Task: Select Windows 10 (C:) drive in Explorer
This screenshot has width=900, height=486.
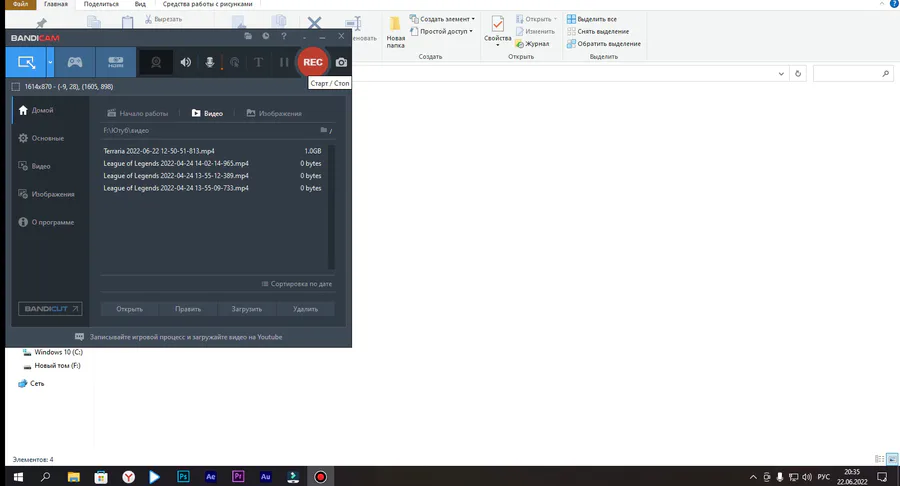Action: pos(53,352)
